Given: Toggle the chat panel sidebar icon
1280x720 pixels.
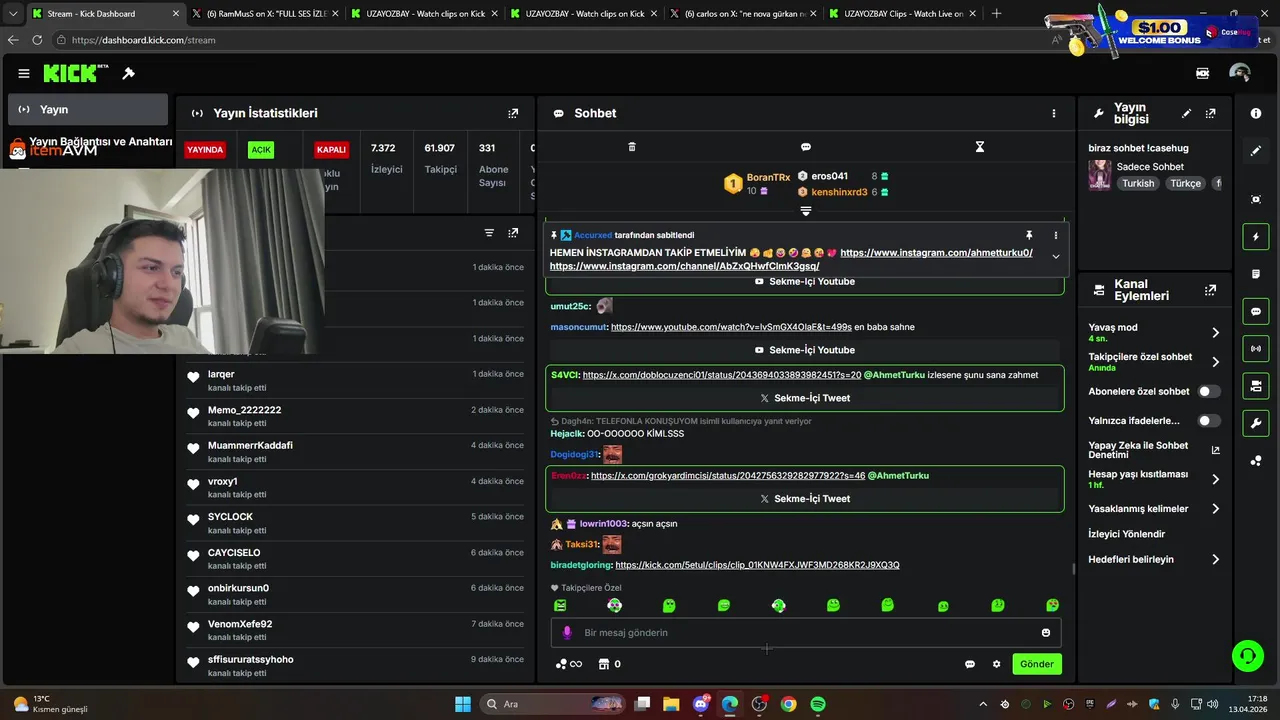Looking at the screenshot, I should coord(1256,312).
